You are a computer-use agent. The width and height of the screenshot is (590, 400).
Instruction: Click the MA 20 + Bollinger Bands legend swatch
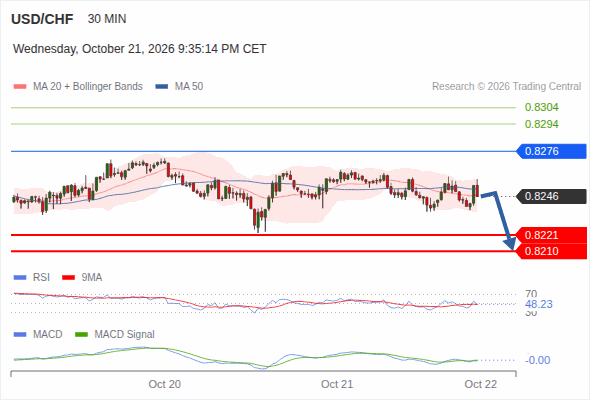pyautogui.click(x=20, y=87)
